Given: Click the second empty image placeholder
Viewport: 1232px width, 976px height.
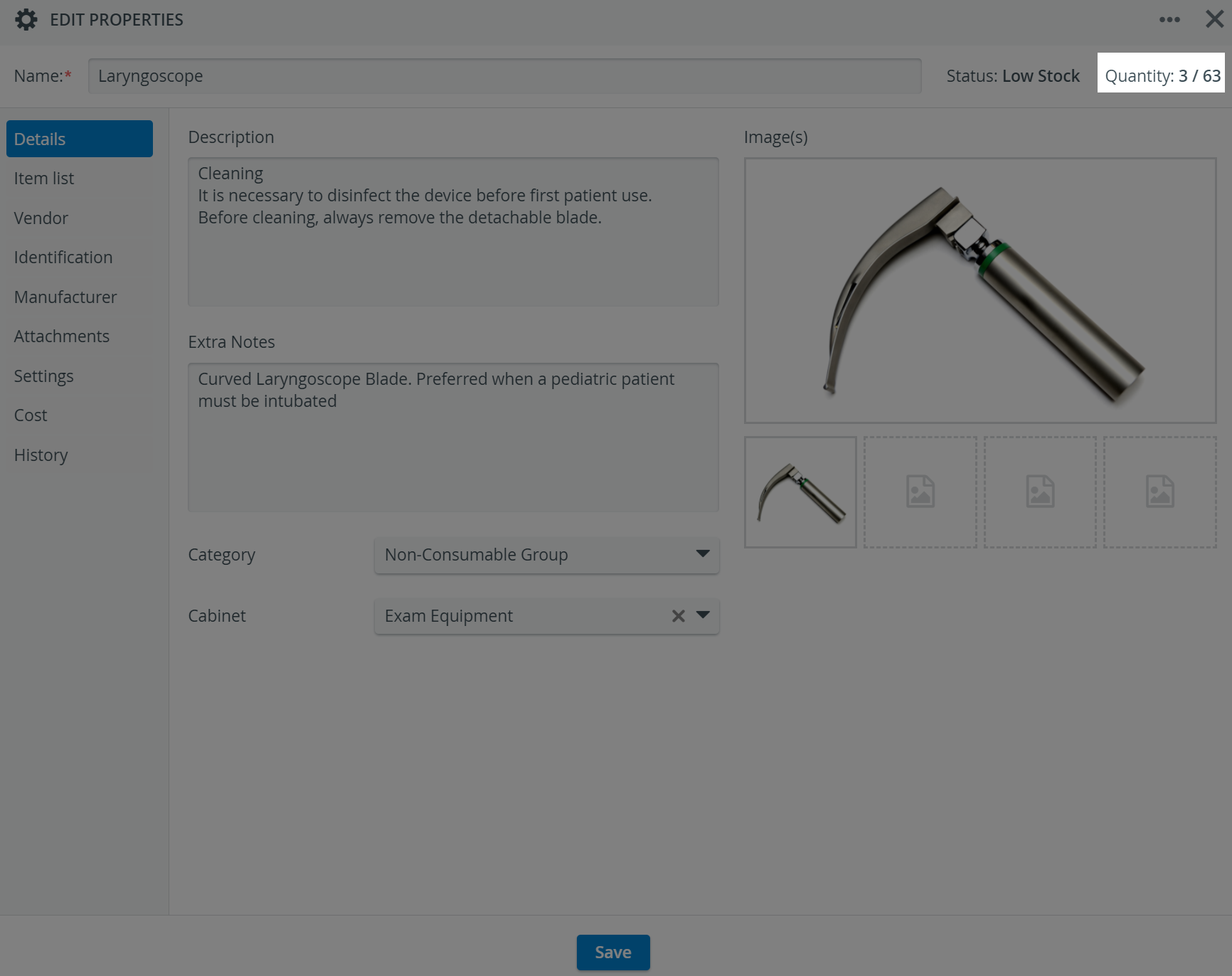Looking at the screenshot, I should tap(920, 492).
